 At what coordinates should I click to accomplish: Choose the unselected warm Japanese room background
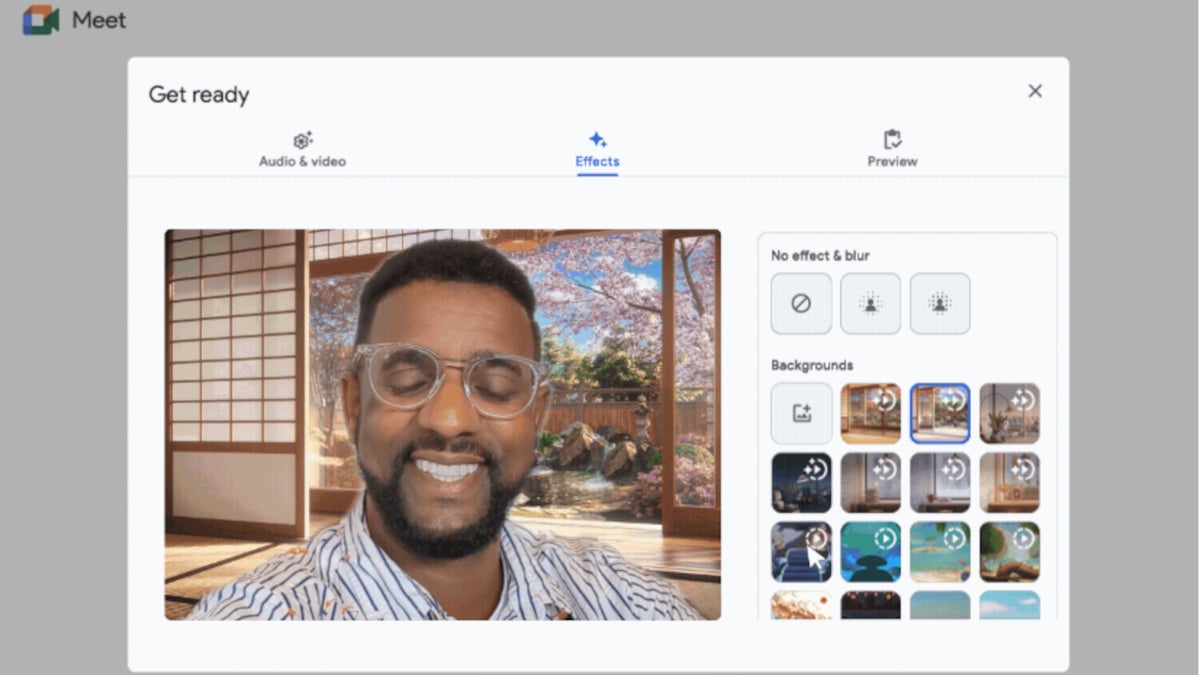[x=870, y=413]
